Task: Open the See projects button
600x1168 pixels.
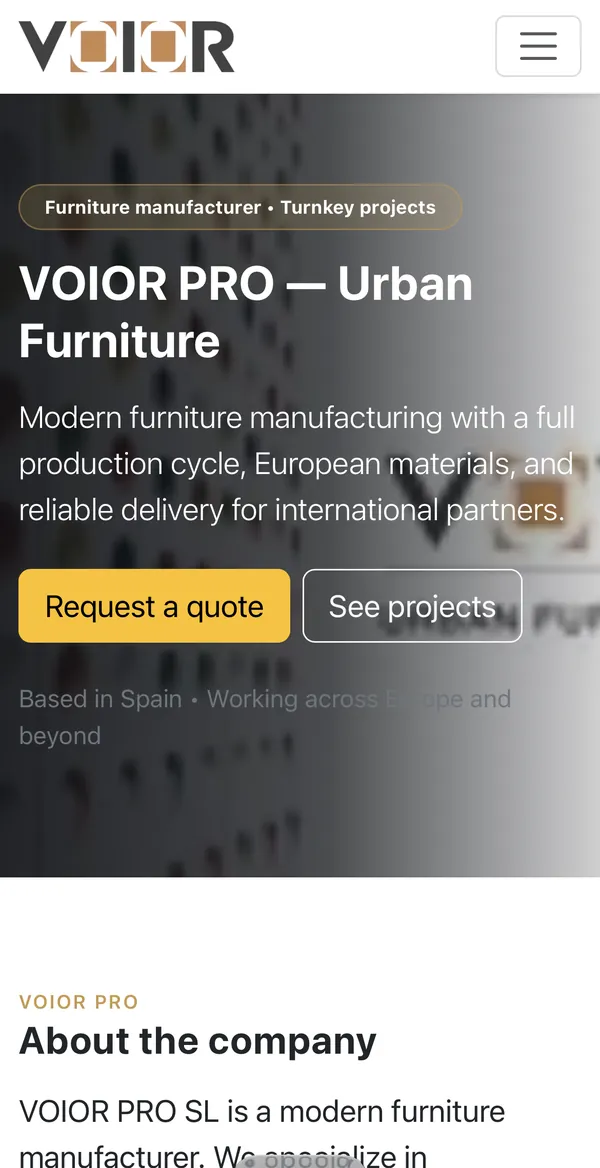Action: coord(412,606)
